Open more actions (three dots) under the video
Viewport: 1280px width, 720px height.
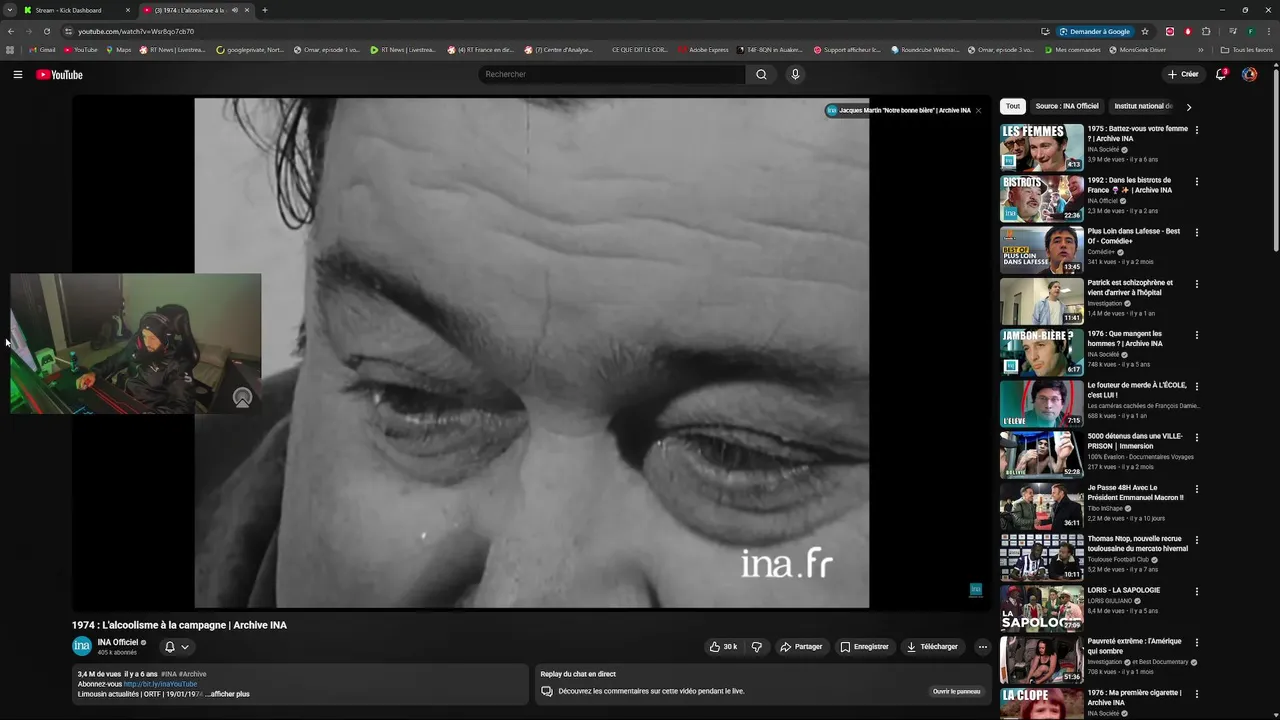point(982,647)
